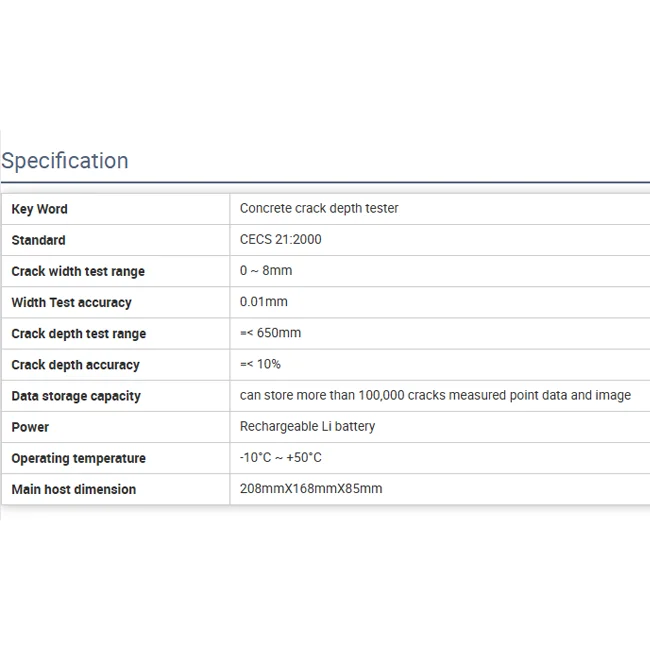This screenshot has height=650, width=650.
Task: Click the Concrete crack depth tester text
Action: pos(319,208)
